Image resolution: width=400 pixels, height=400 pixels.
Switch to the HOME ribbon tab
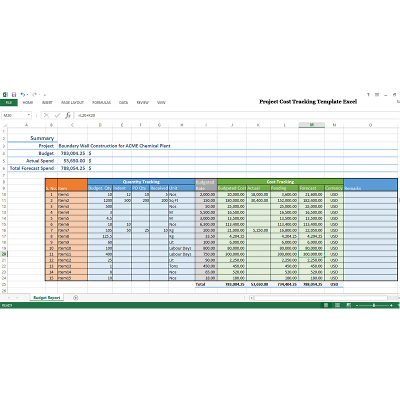[28, 103]
